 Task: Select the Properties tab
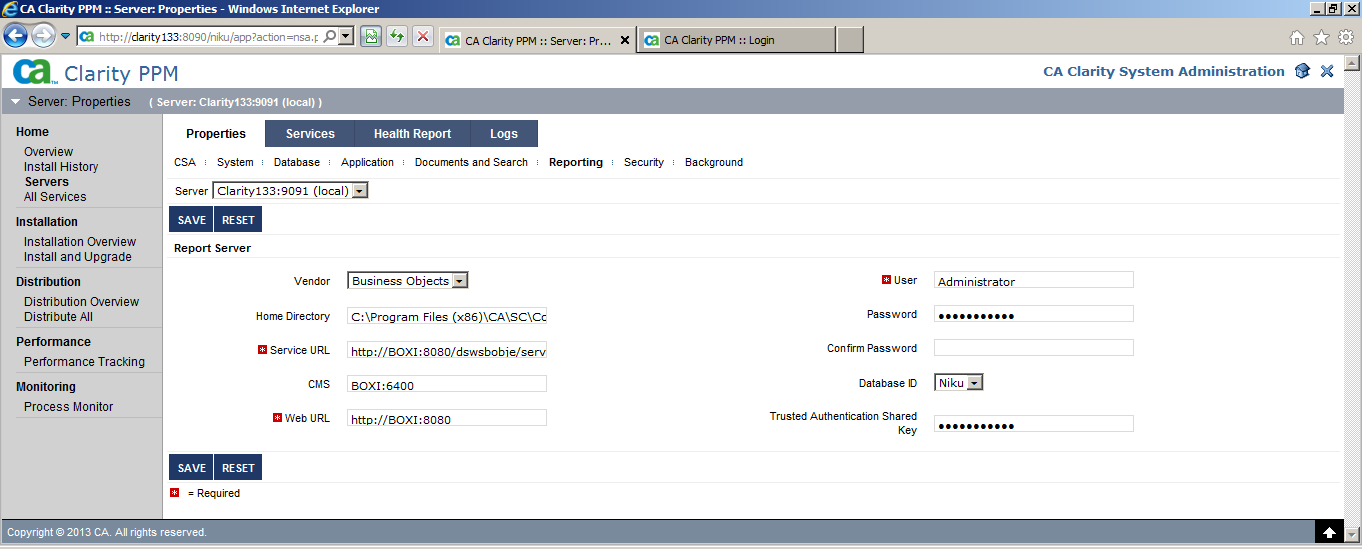coord(216,134)
